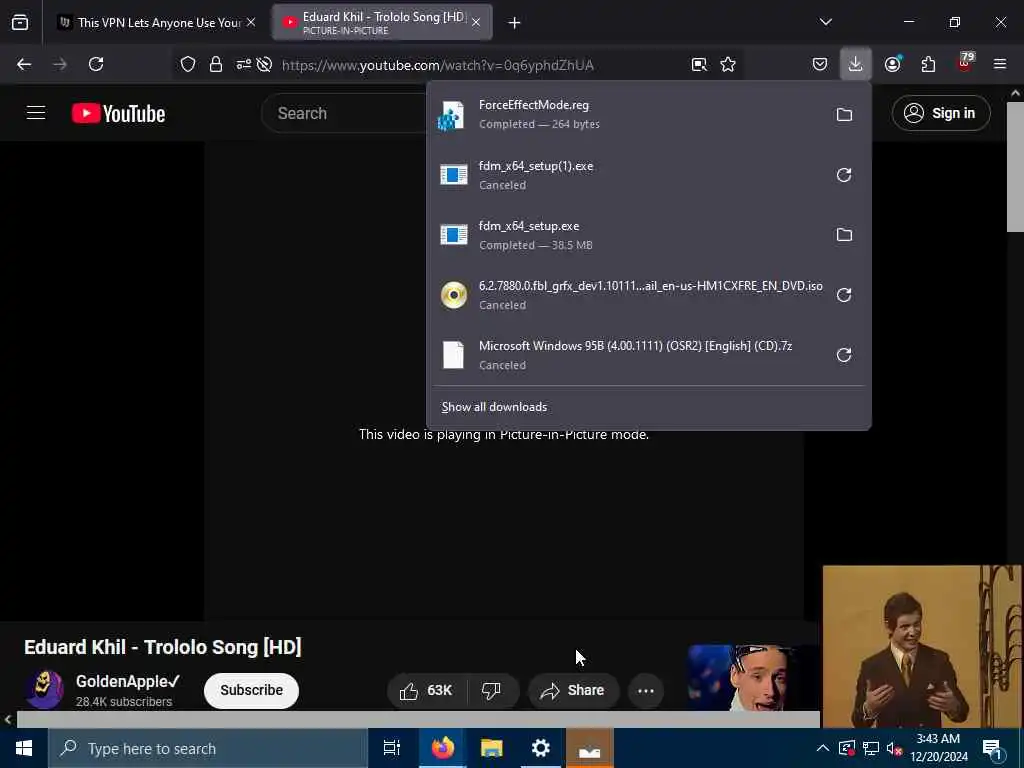Sign in to YouTube

pyautogui.click(x=941, y=113)
